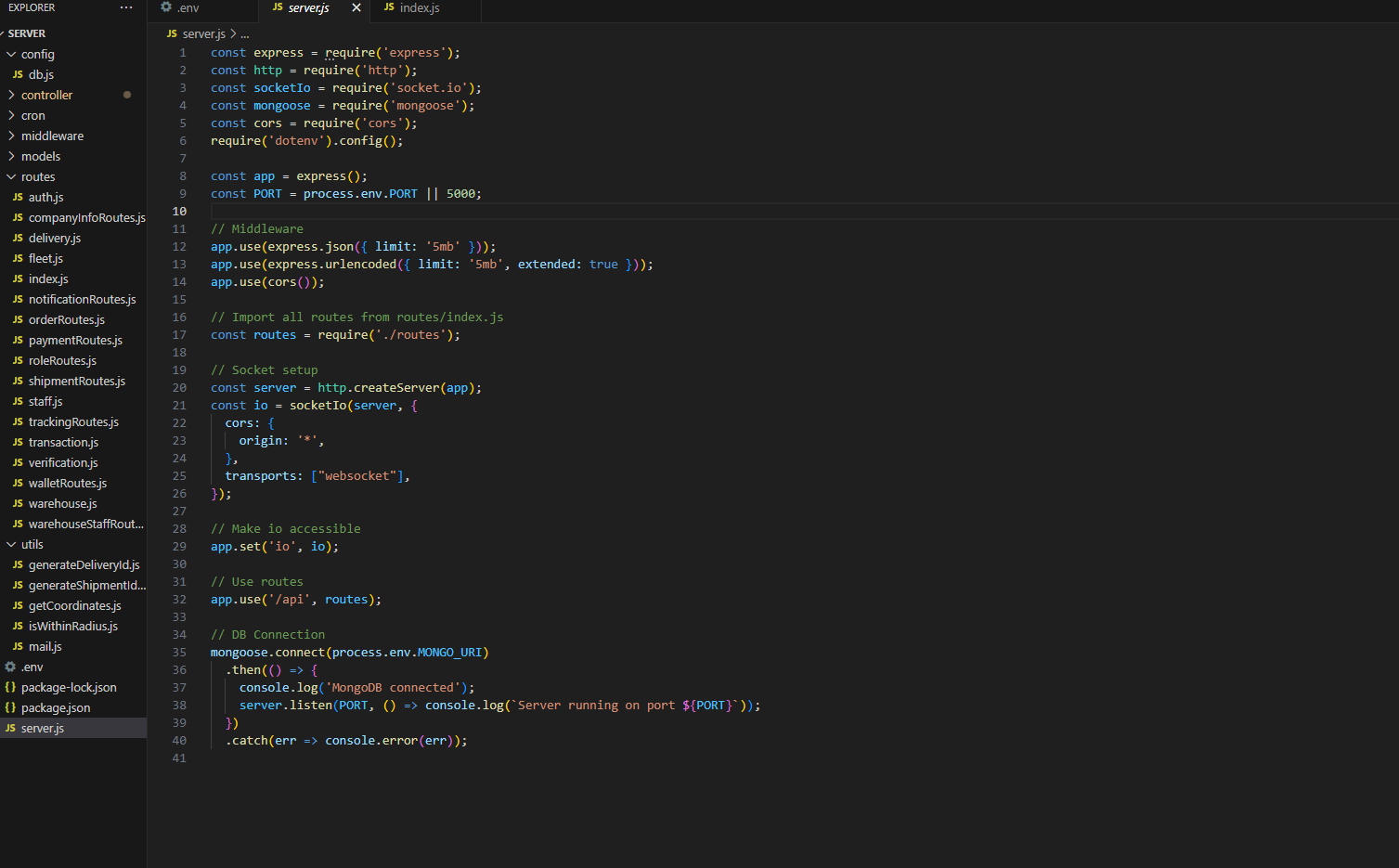Click the breadcrumb ellipsis after server.js
Viewport: 1399px width, 868px height.
[x=245, y=33]
